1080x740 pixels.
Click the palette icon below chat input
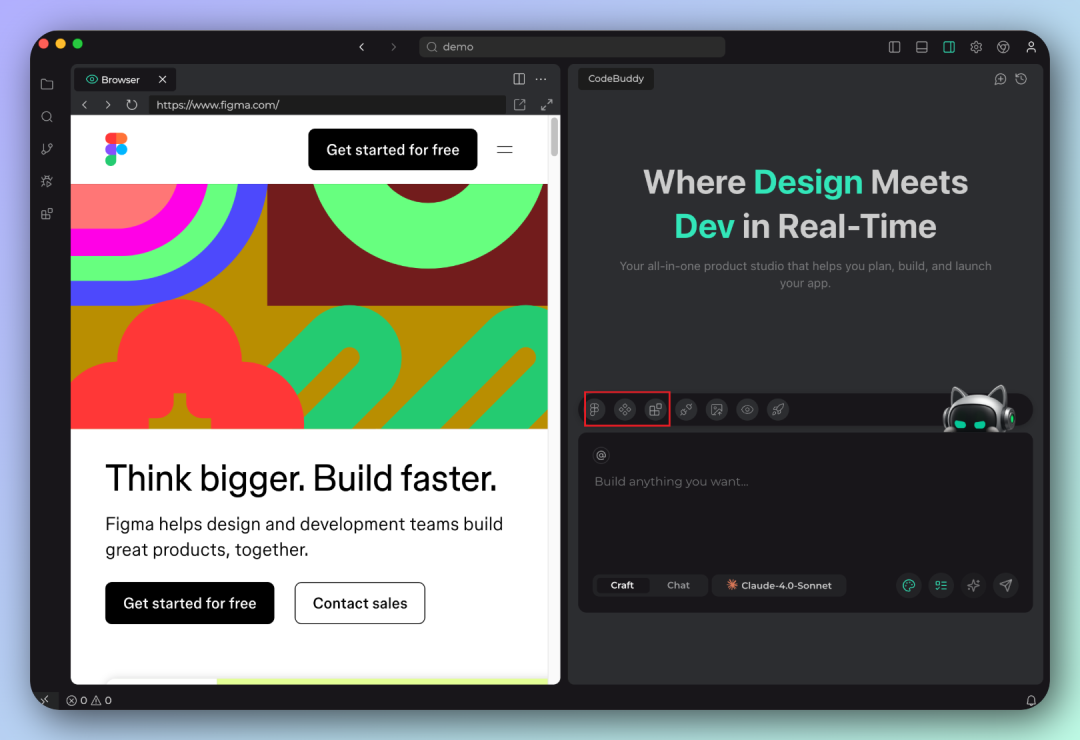909,586
